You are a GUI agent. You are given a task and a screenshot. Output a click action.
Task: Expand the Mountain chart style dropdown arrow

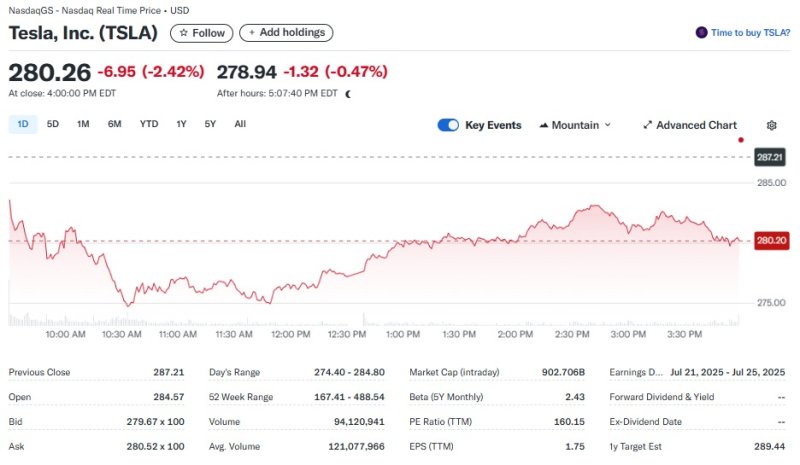608,125
